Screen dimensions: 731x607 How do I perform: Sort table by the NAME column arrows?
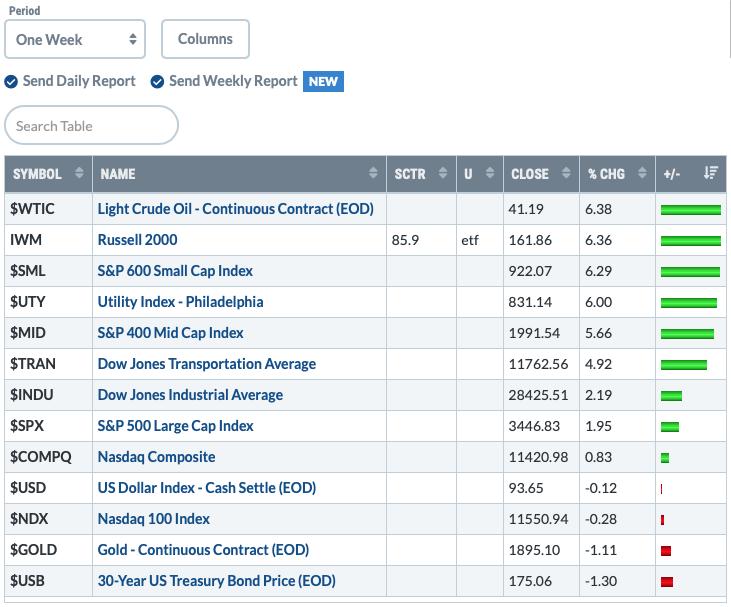[x=373, y=173]
